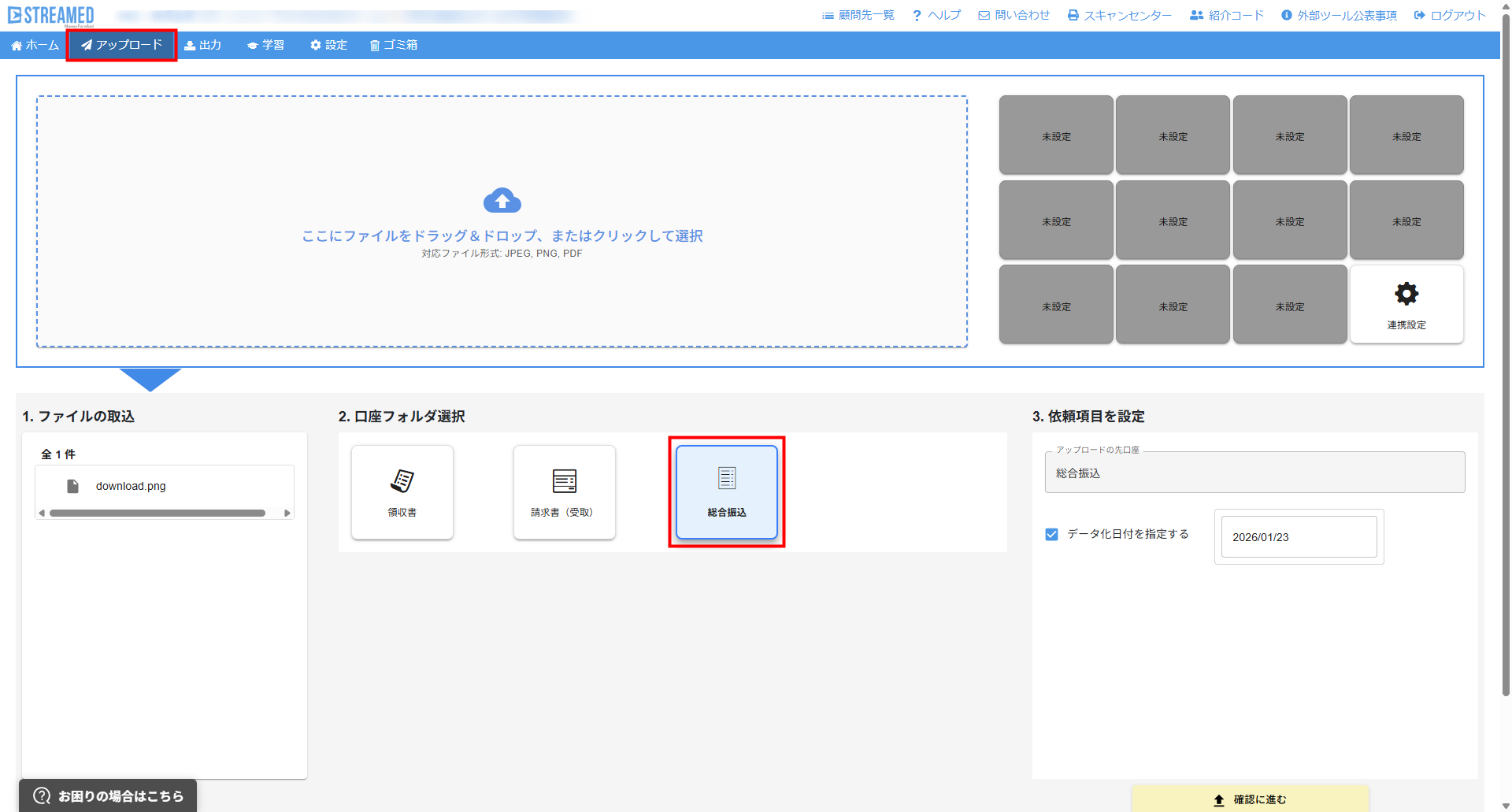The image size is (1512, 812).
Task: Click the download.png file icon
Action: point(73,486)
